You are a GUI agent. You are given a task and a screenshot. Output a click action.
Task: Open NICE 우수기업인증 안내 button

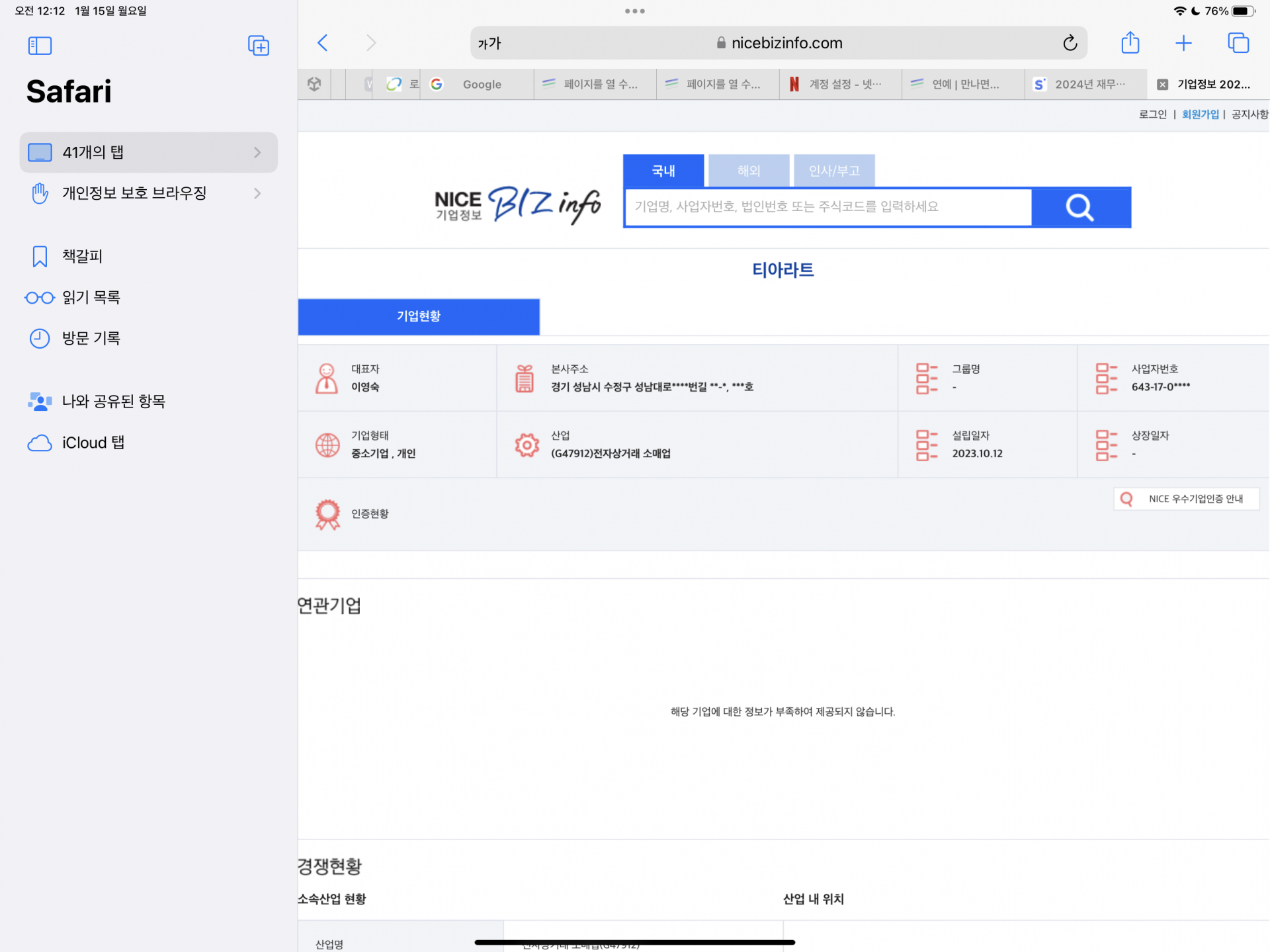coord(1186,499)
